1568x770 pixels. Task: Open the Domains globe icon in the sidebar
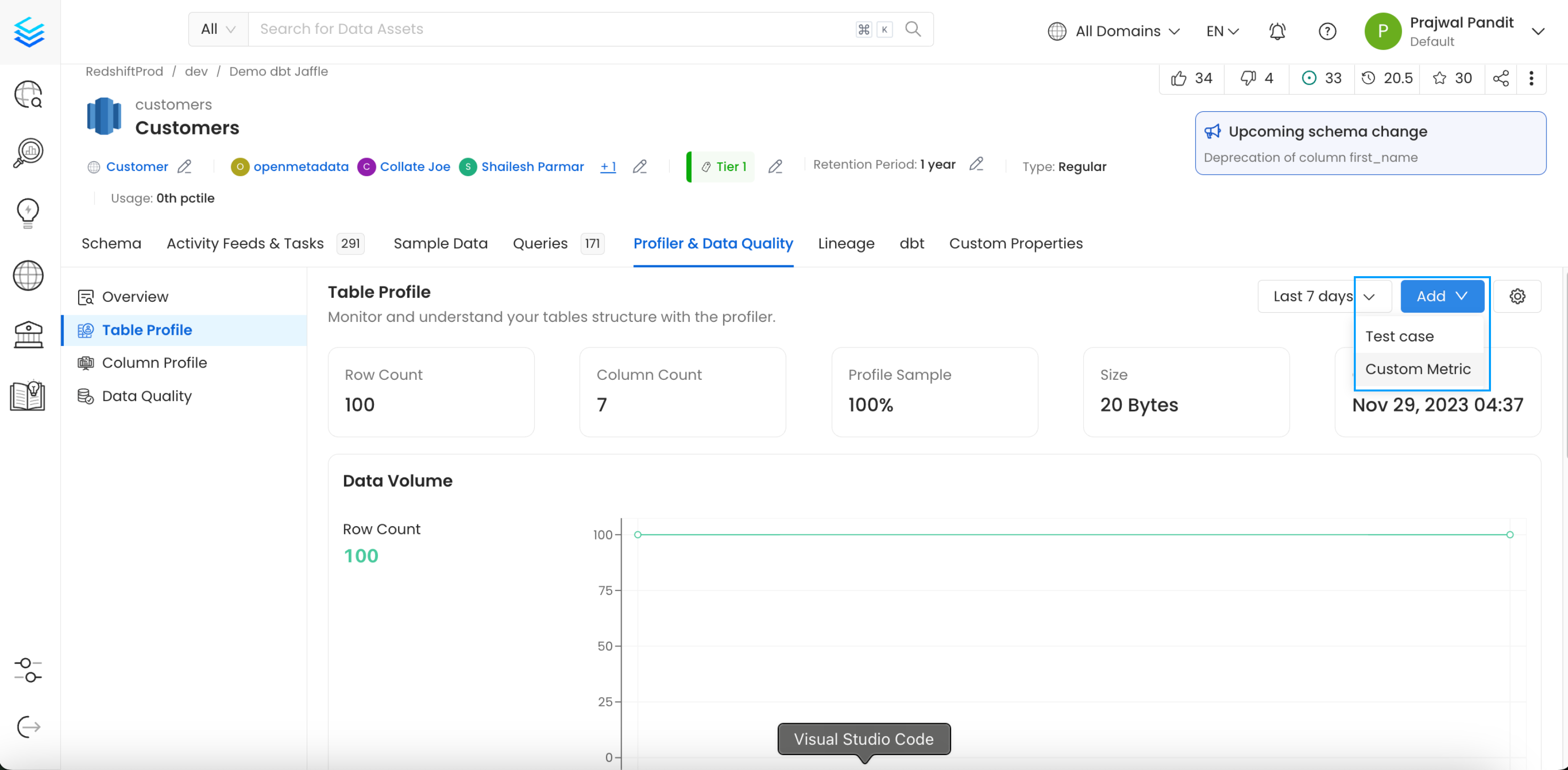click(x=28, y=275)
